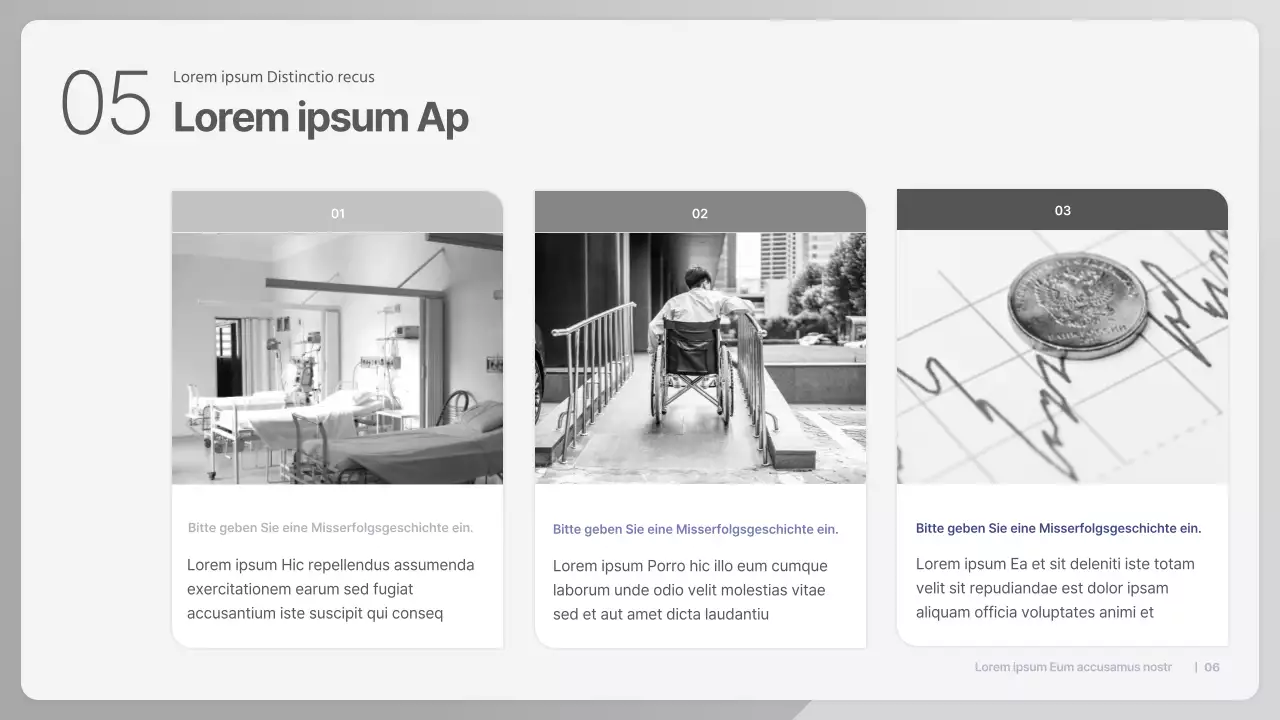Select the dark blue 'Bitte geben Sie' caption in card 03
This screenshot has height=720, width=1280.
[1058, 528]
